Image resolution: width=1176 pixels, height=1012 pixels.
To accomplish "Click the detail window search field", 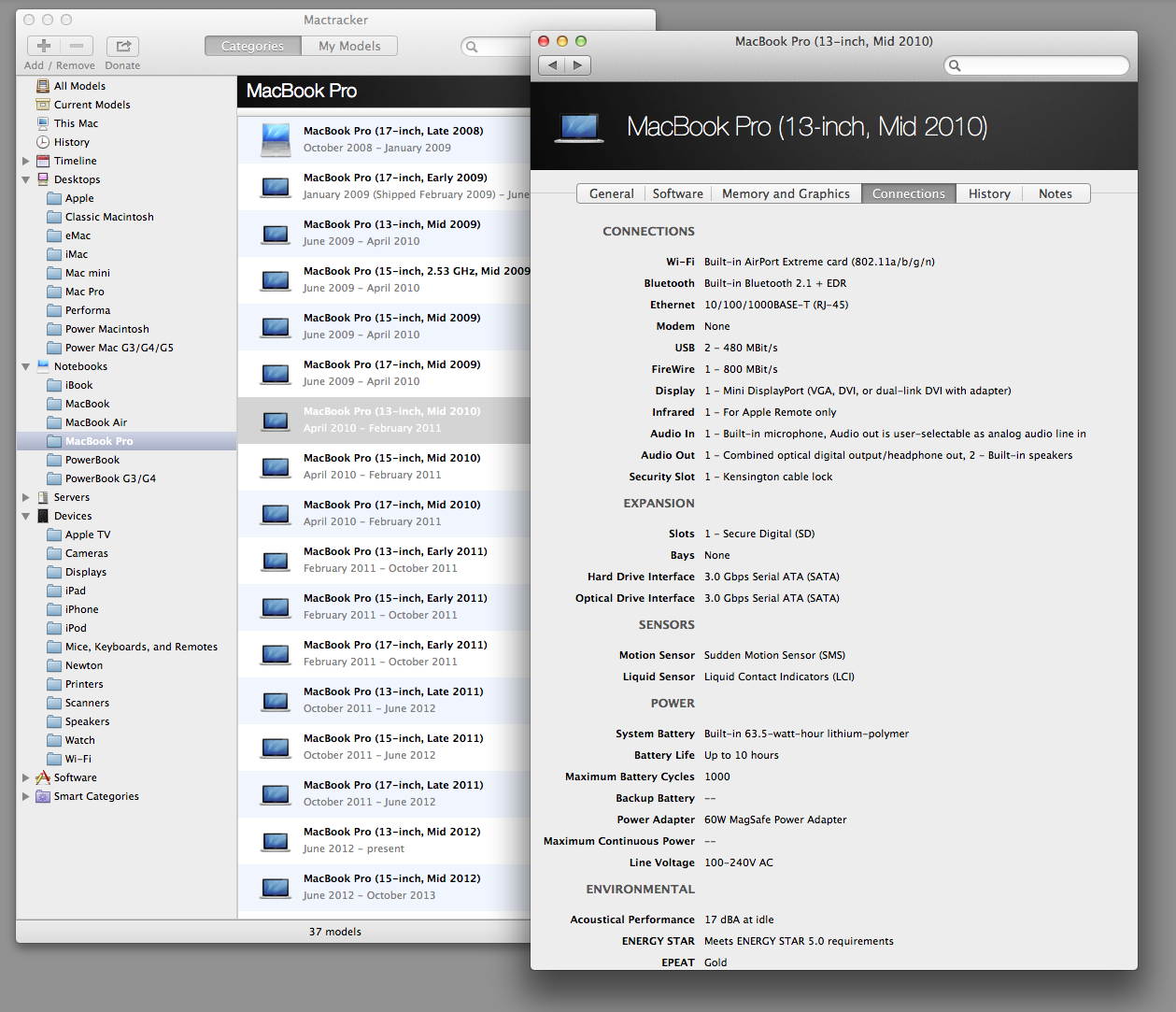I will pyautogui.click(x=1037, y=65).
